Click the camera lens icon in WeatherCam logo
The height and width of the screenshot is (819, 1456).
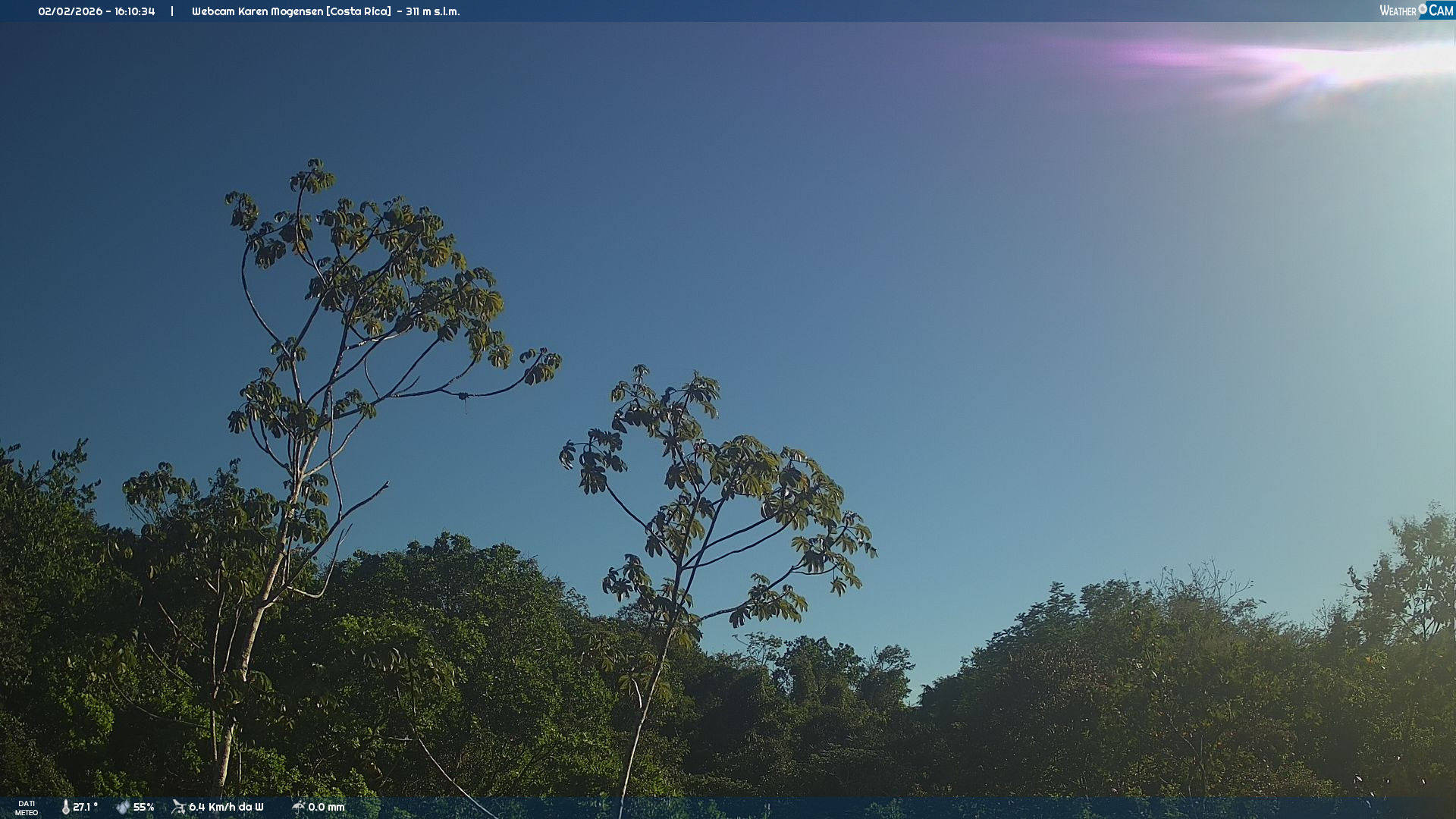[x=1423, y=9]
